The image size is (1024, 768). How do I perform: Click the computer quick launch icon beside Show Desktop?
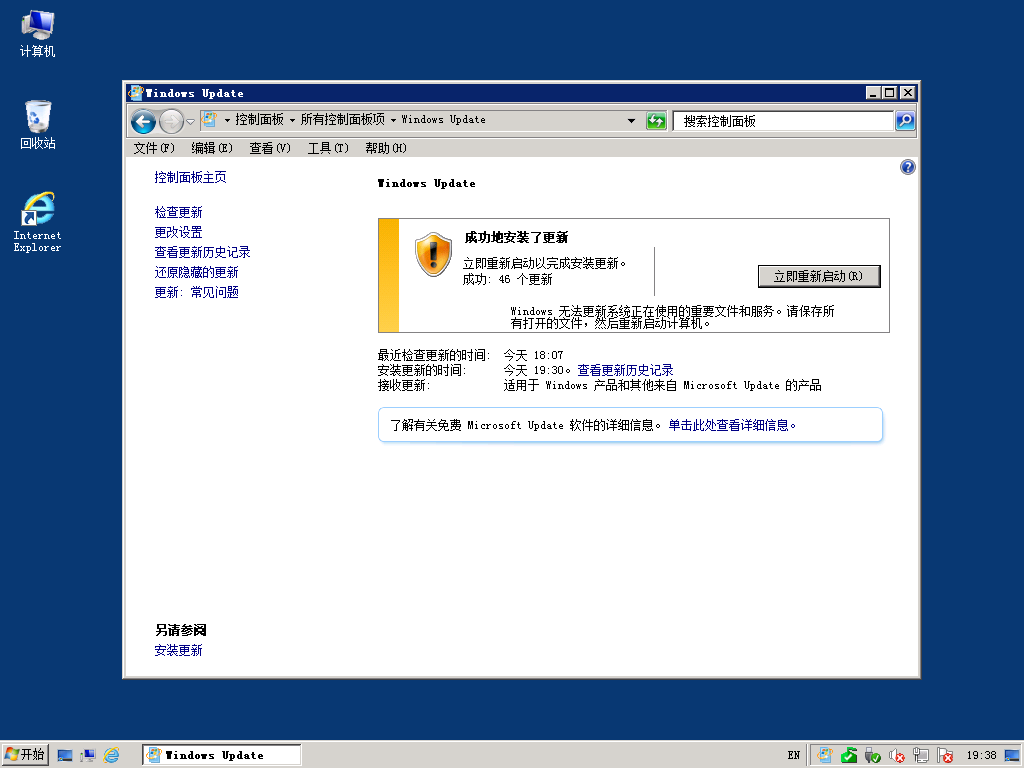point(88,756)
